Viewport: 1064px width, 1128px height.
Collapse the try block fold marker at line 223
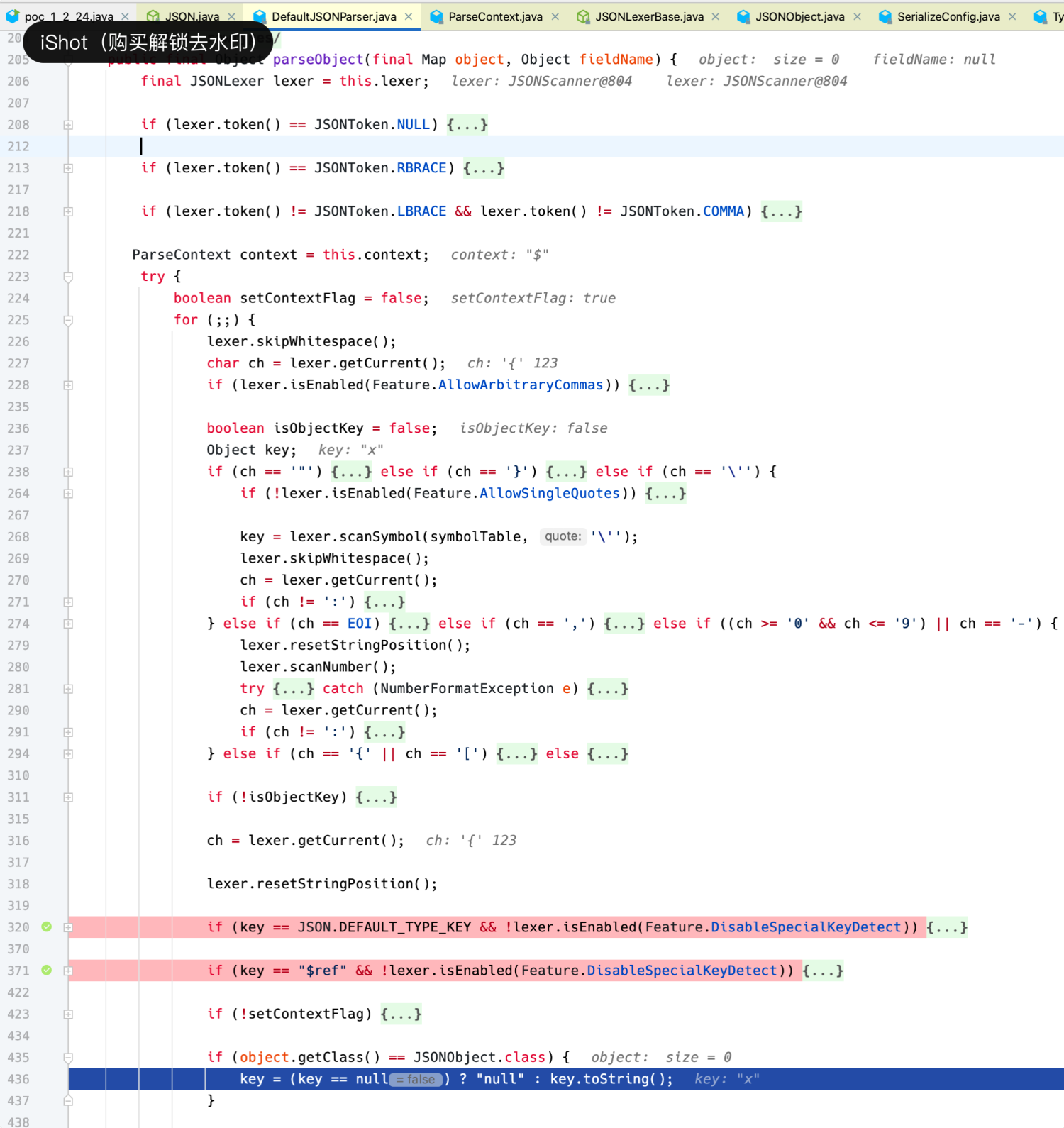pyautogui.click(x=68, y=277)
